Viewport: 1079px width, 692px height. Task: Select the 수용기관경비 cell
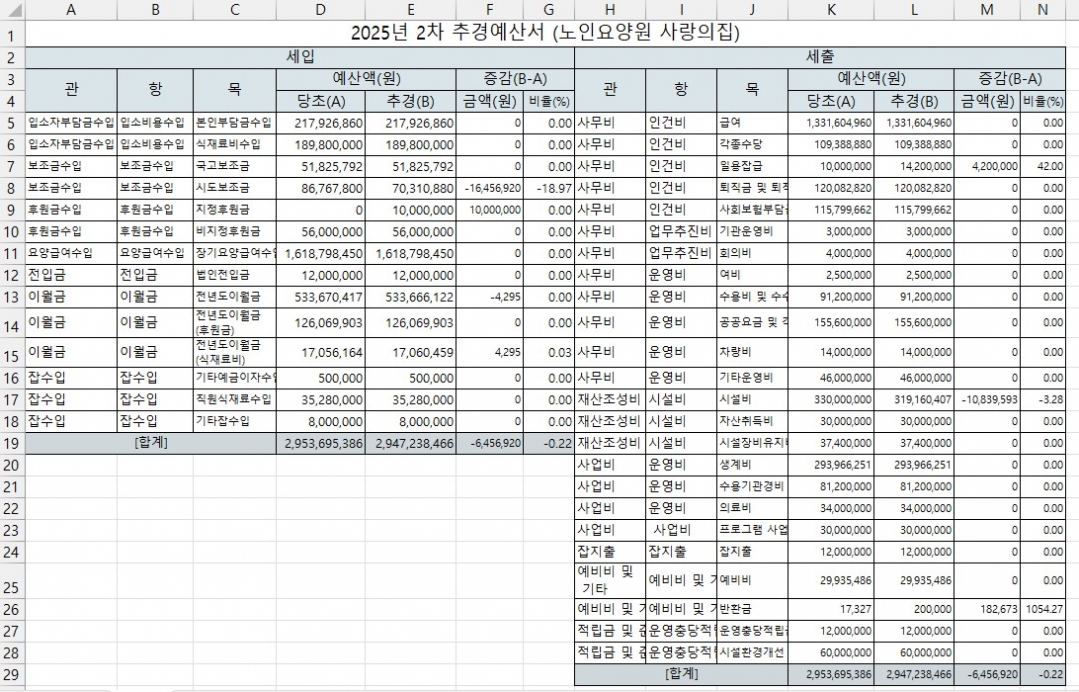point(752,486)
